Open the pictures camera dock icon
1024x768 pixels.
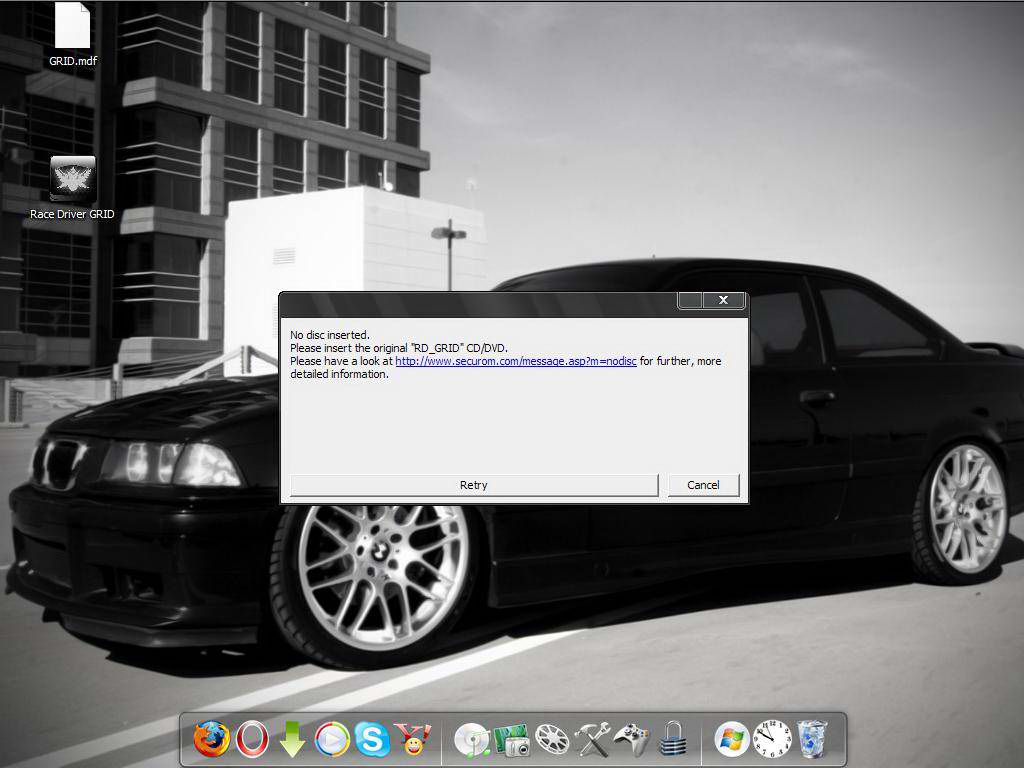[512, 740]
